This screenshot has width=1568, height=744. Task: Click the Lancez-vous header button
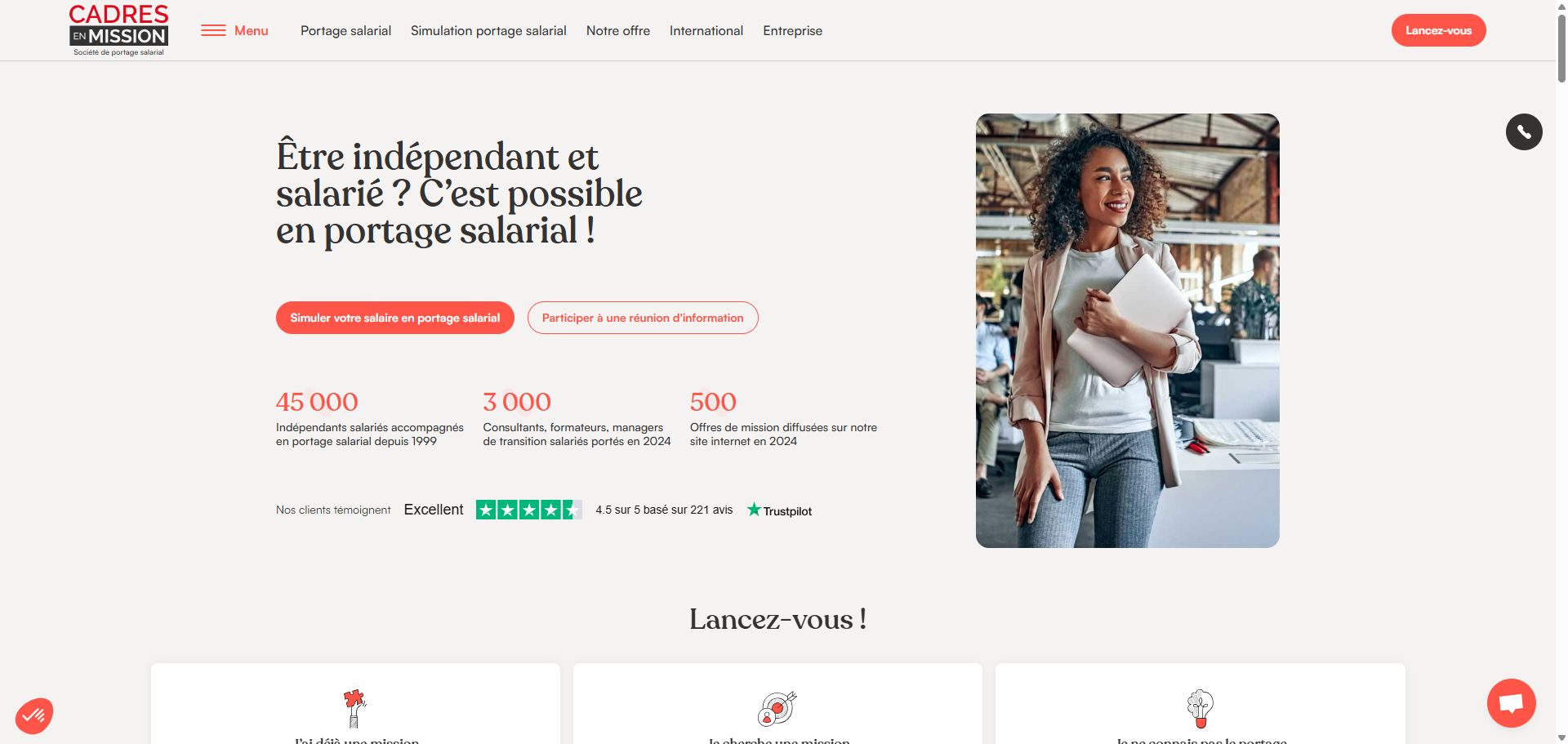[x=1438, y=30]
